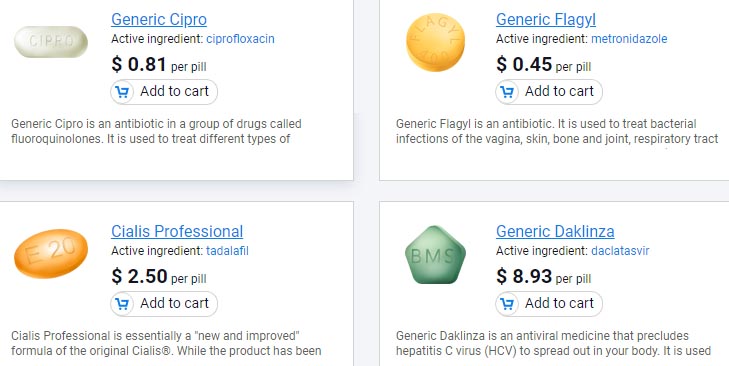Add Cialis Professional to cart
Viewport: 729px width, 366px height.
[x=164, y=304]
